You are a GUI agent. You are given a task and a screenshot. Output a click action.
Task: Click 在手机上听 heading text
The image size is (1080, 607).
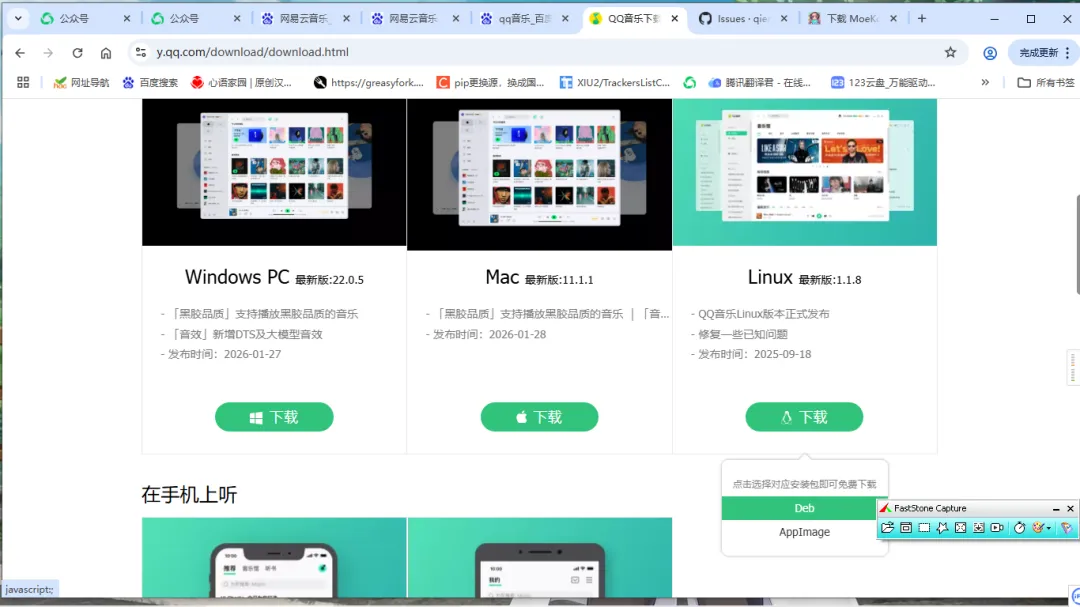[189, 495]
